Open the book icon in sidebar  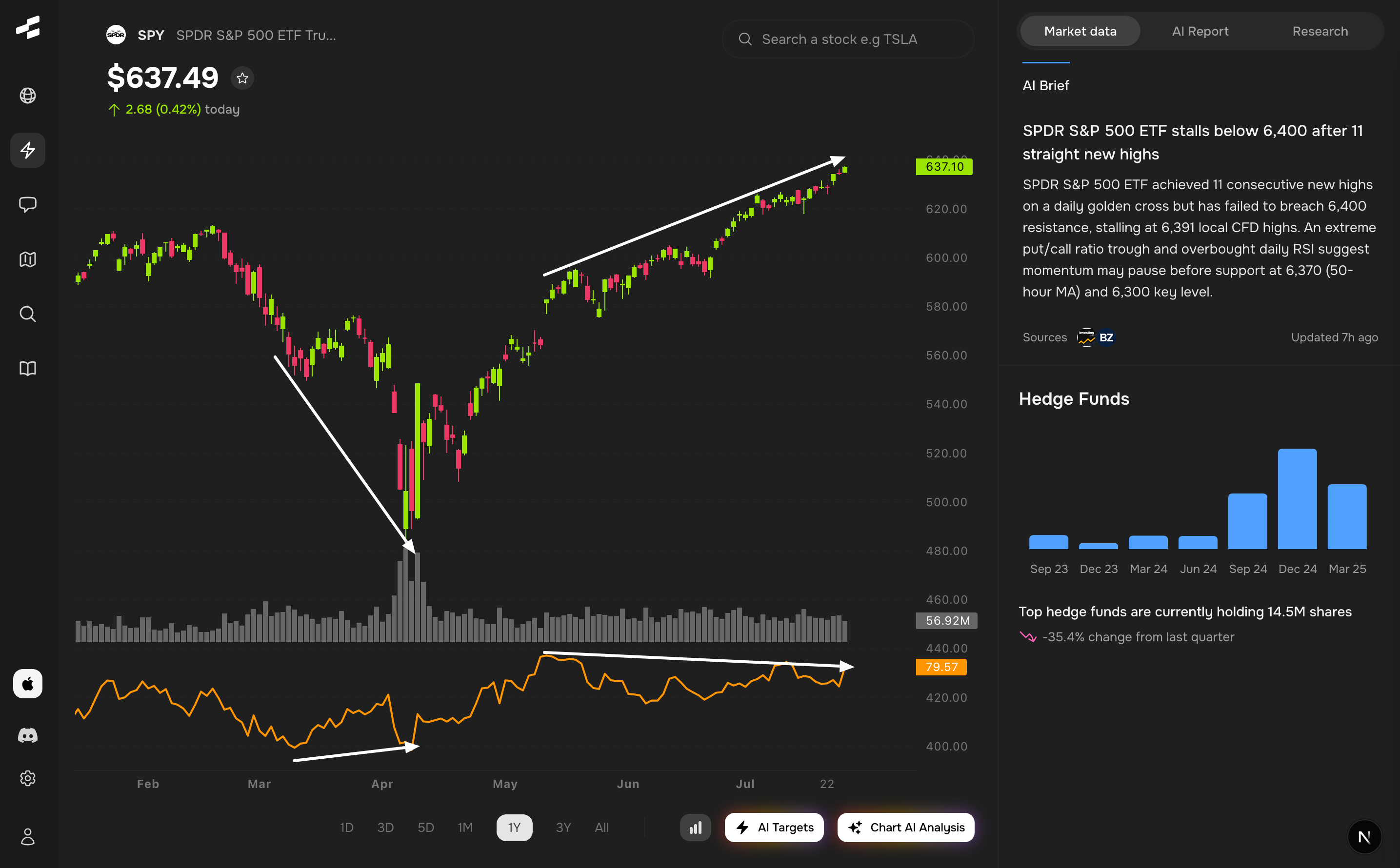[x=28, y=369]
